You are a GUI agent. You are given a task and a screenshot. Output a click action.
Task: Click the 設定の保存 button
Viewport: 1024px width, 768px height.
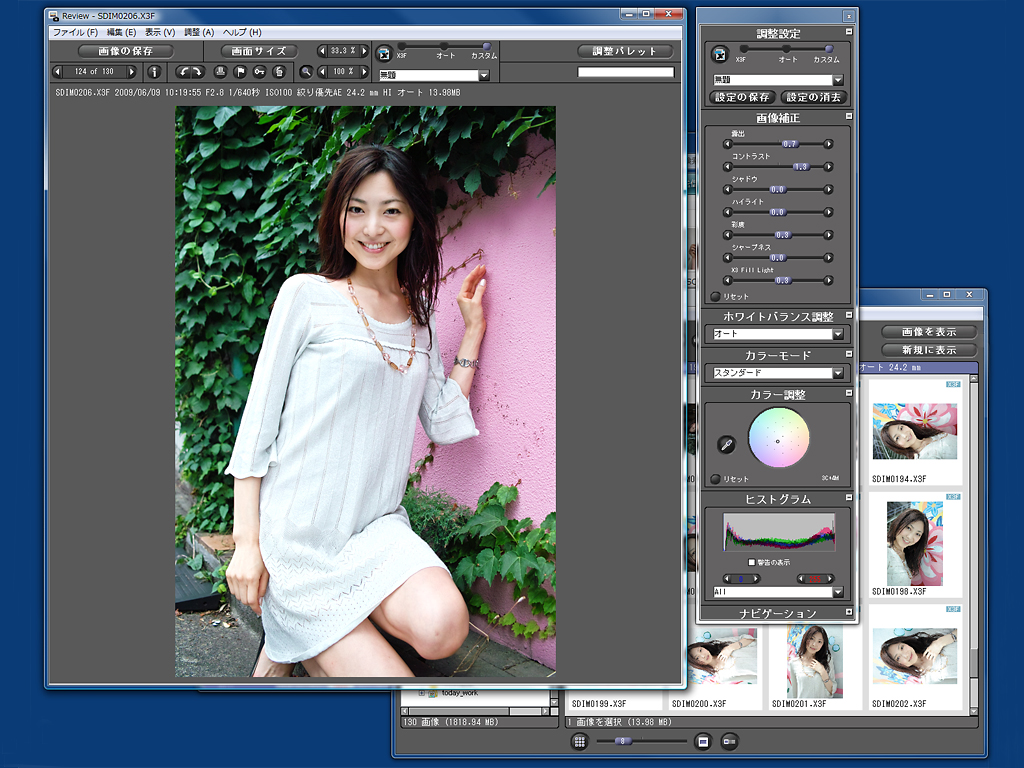pyautogui.click(x=743, y=97)
